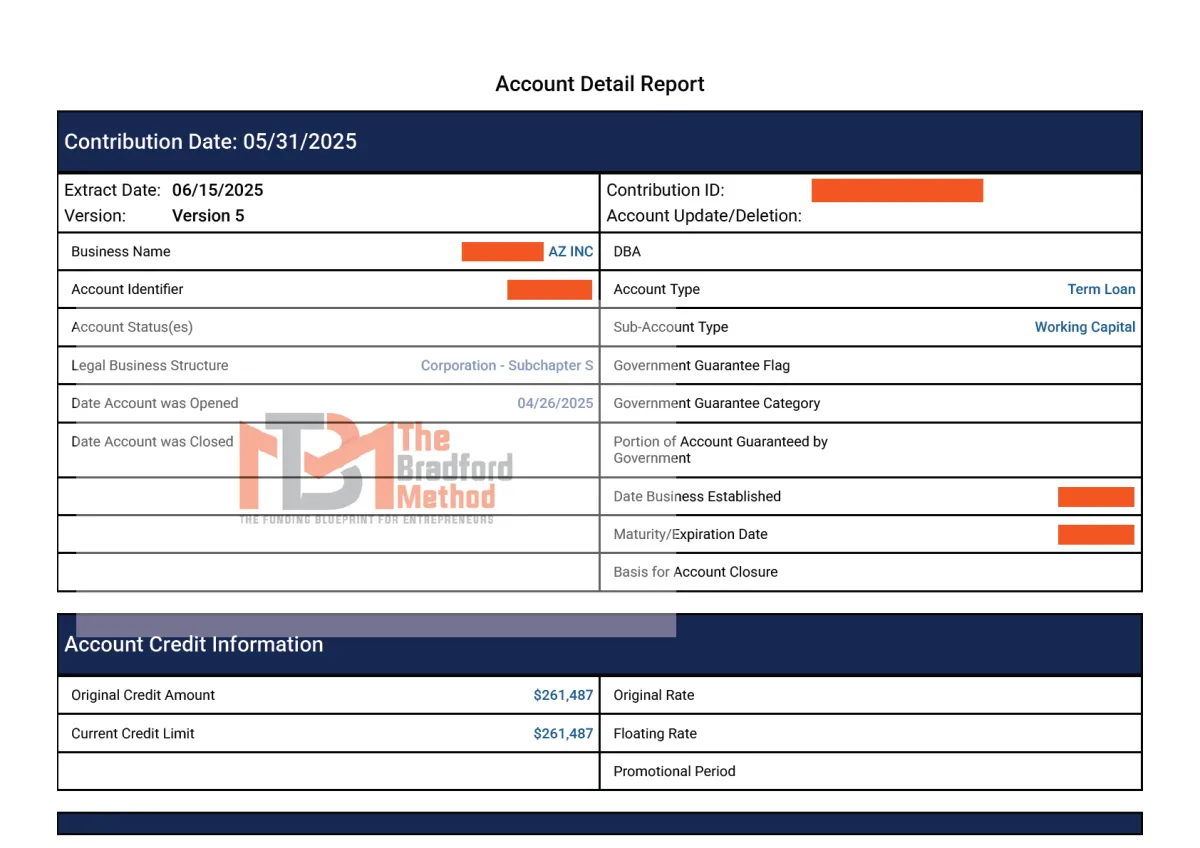Viewport: 1200px width, 848px height.
Task: Click the "Maturity/Expiration Date" label
Action: point(691,535)
